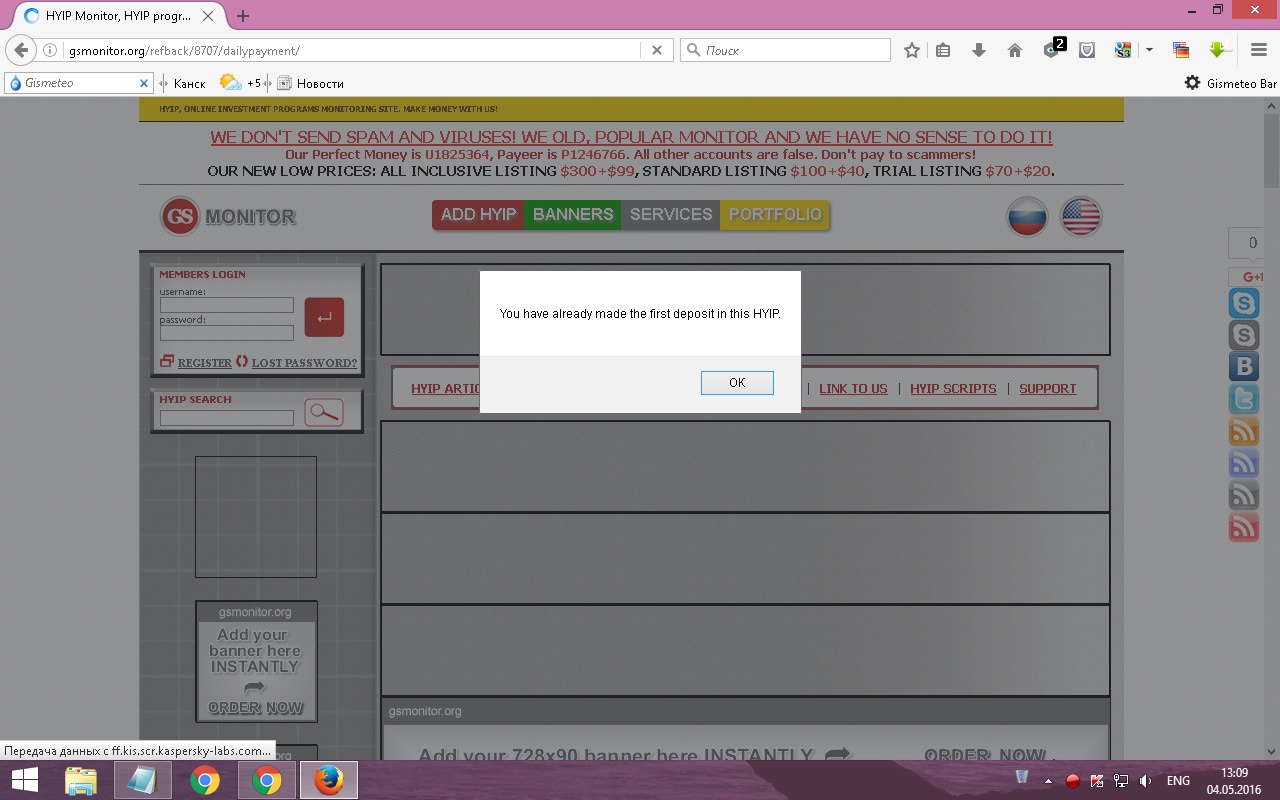Select the HYIP Monitor browser tab
The image size is (1280, 800).
[115, 16]
